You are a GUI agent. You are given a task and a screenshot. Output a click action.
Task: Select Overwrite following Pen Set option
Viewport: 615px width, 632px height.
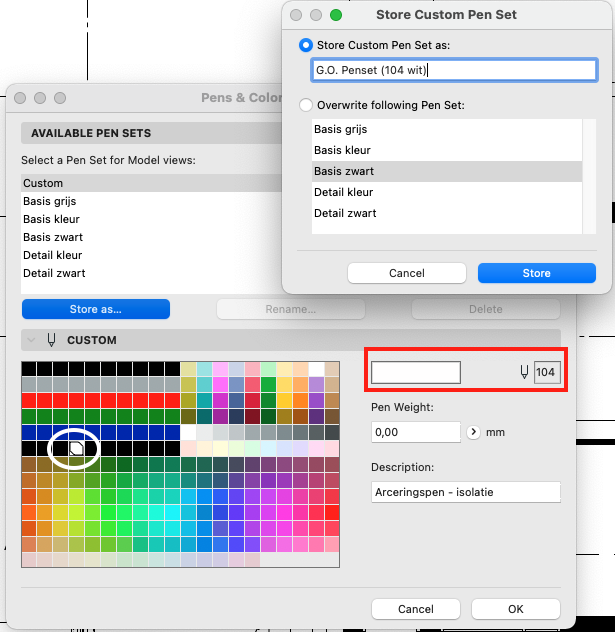tap(305, 105)
